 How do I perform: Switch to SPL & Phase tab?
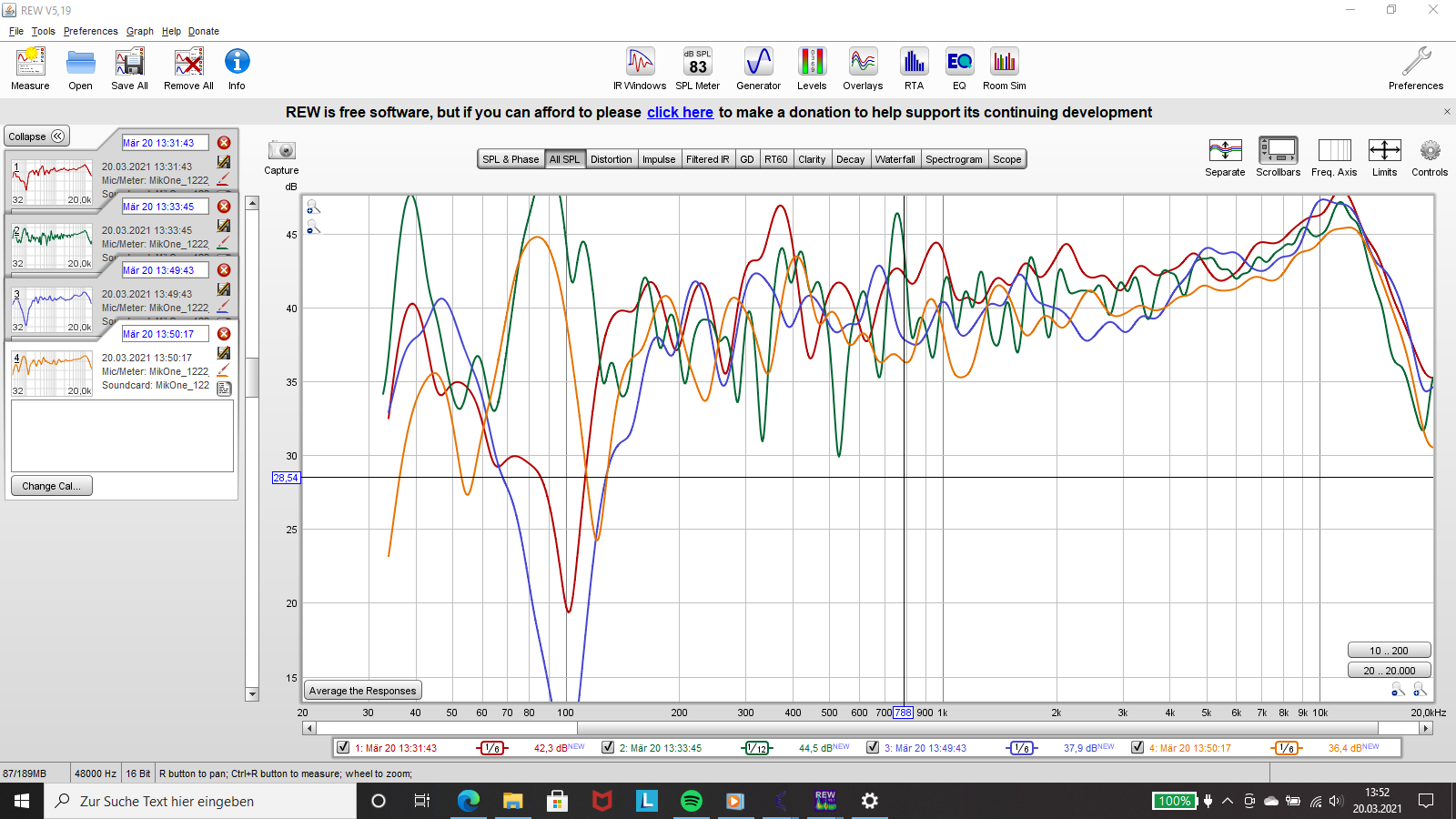[511, 159]
